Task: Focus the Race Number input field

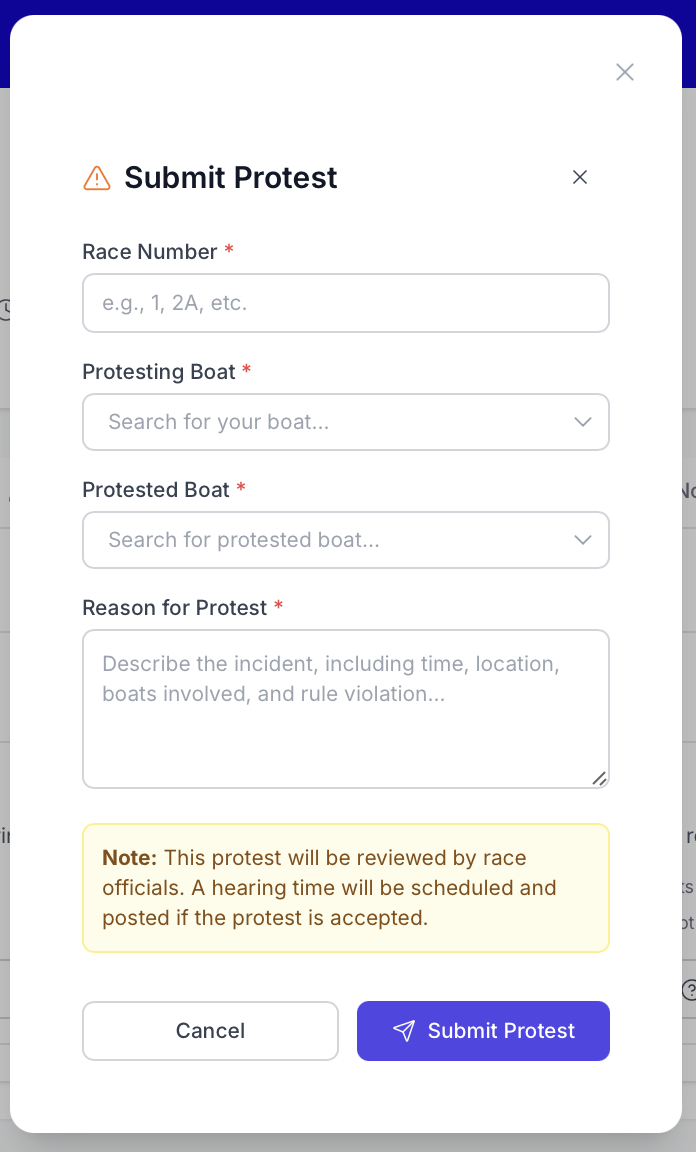Action: click(x=346, y=303)
